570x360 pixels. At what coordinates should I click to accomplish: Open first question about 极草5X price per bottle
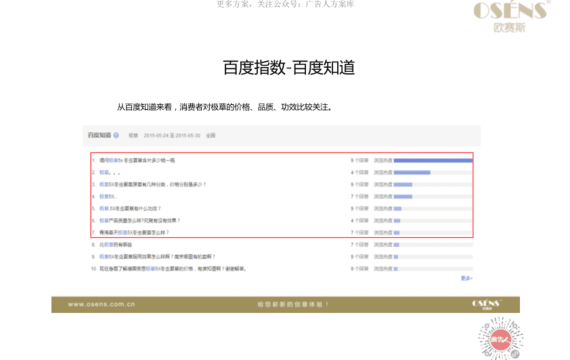pyautogui.click(x=137, y=160)
